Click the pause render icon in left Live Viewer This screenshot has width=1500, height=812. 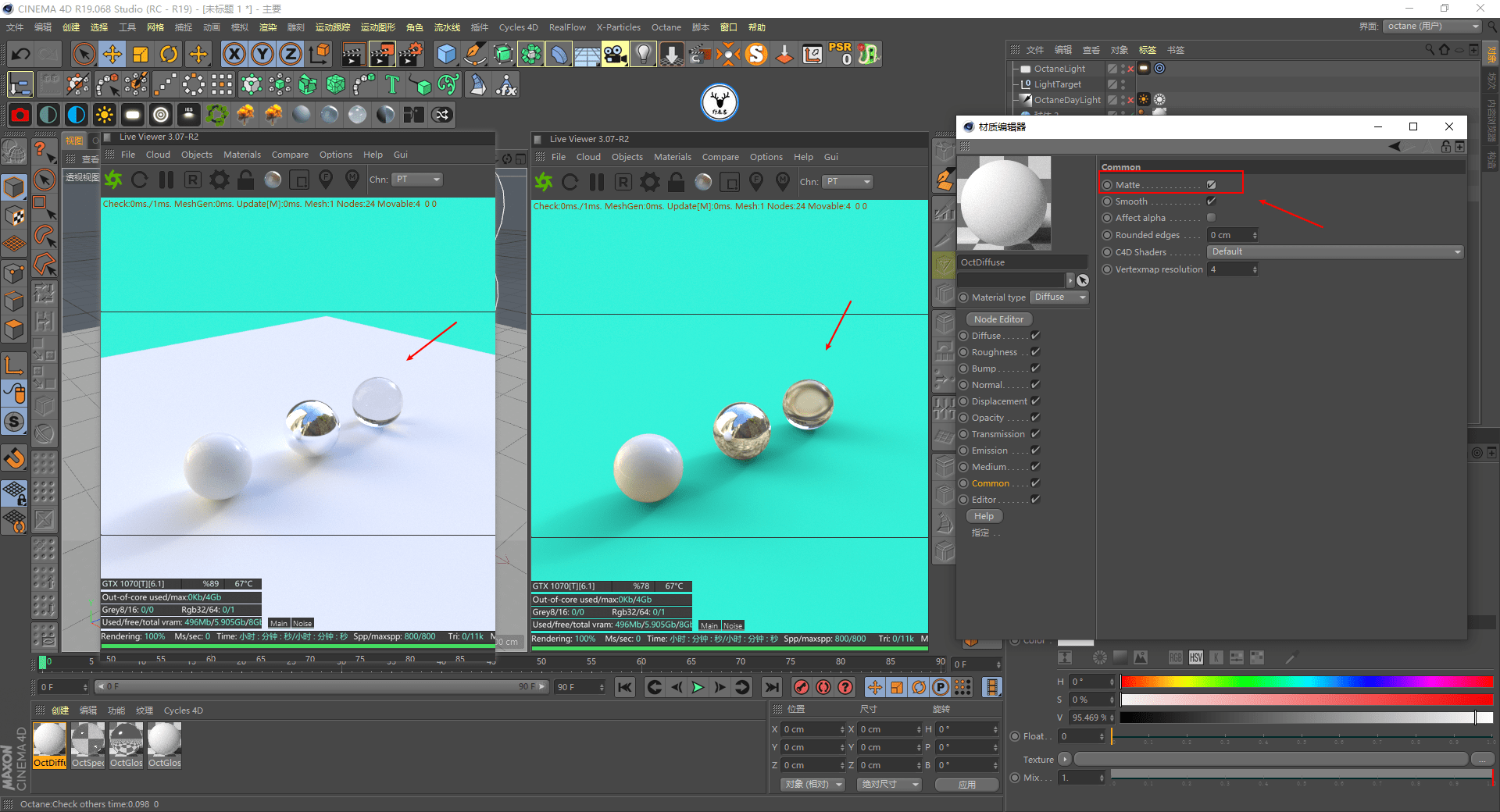(166, 180)
